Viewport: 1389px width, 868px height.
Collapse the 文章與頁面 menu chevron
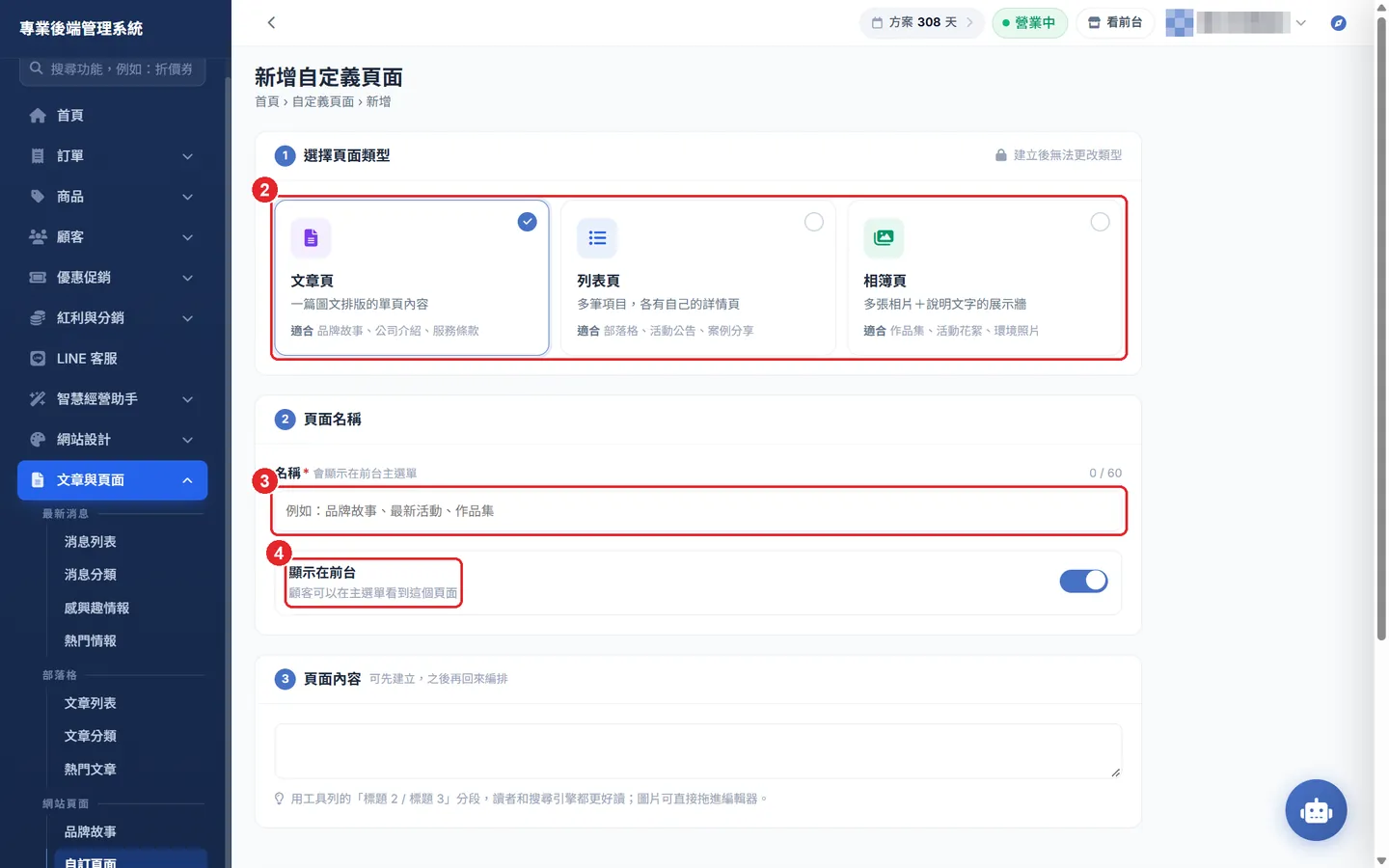(188, 480)
